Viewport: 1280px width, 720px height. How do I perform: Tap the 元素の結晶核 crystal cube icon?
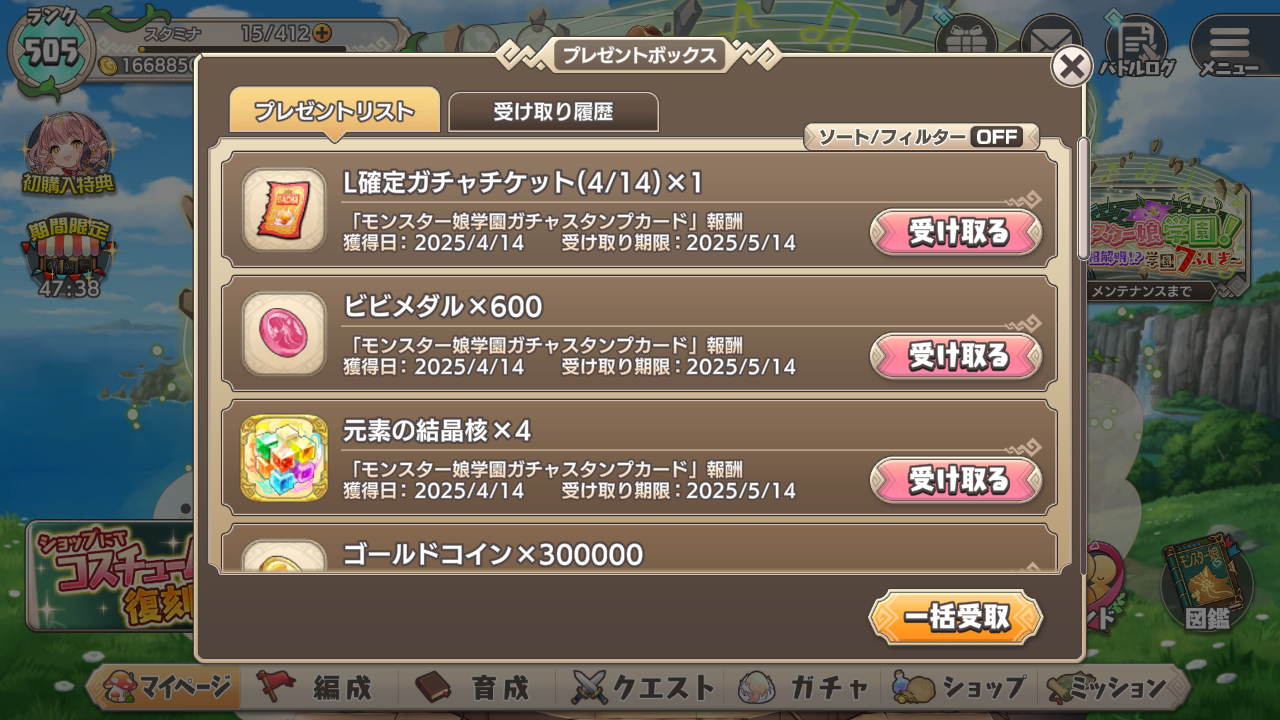pos(284,457)
